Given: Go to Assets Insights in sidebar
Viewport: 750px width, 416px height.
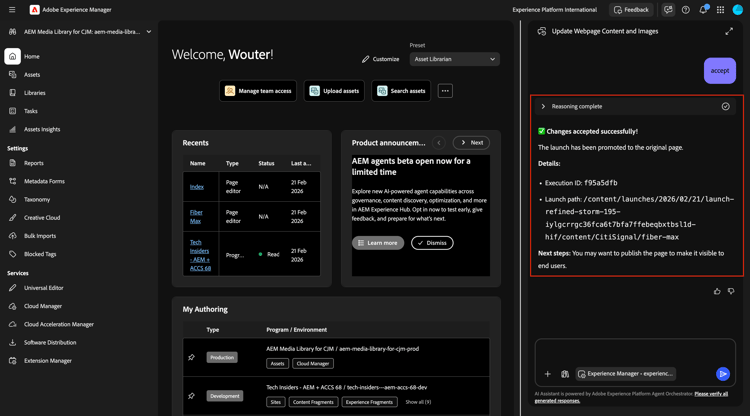Looking at the screenshot, I should click(x=42, y=130).
